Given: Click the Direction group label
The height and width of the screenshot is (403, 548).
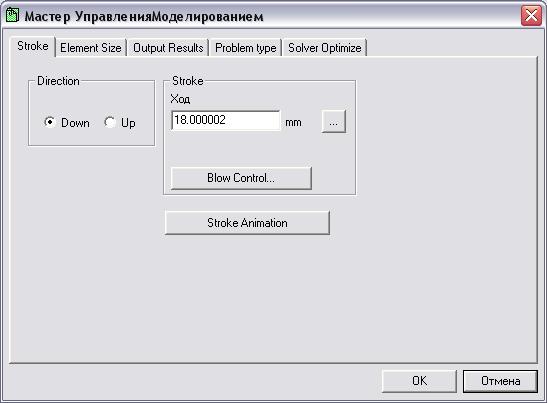Looking at the screenshot, I should (58, 81).
